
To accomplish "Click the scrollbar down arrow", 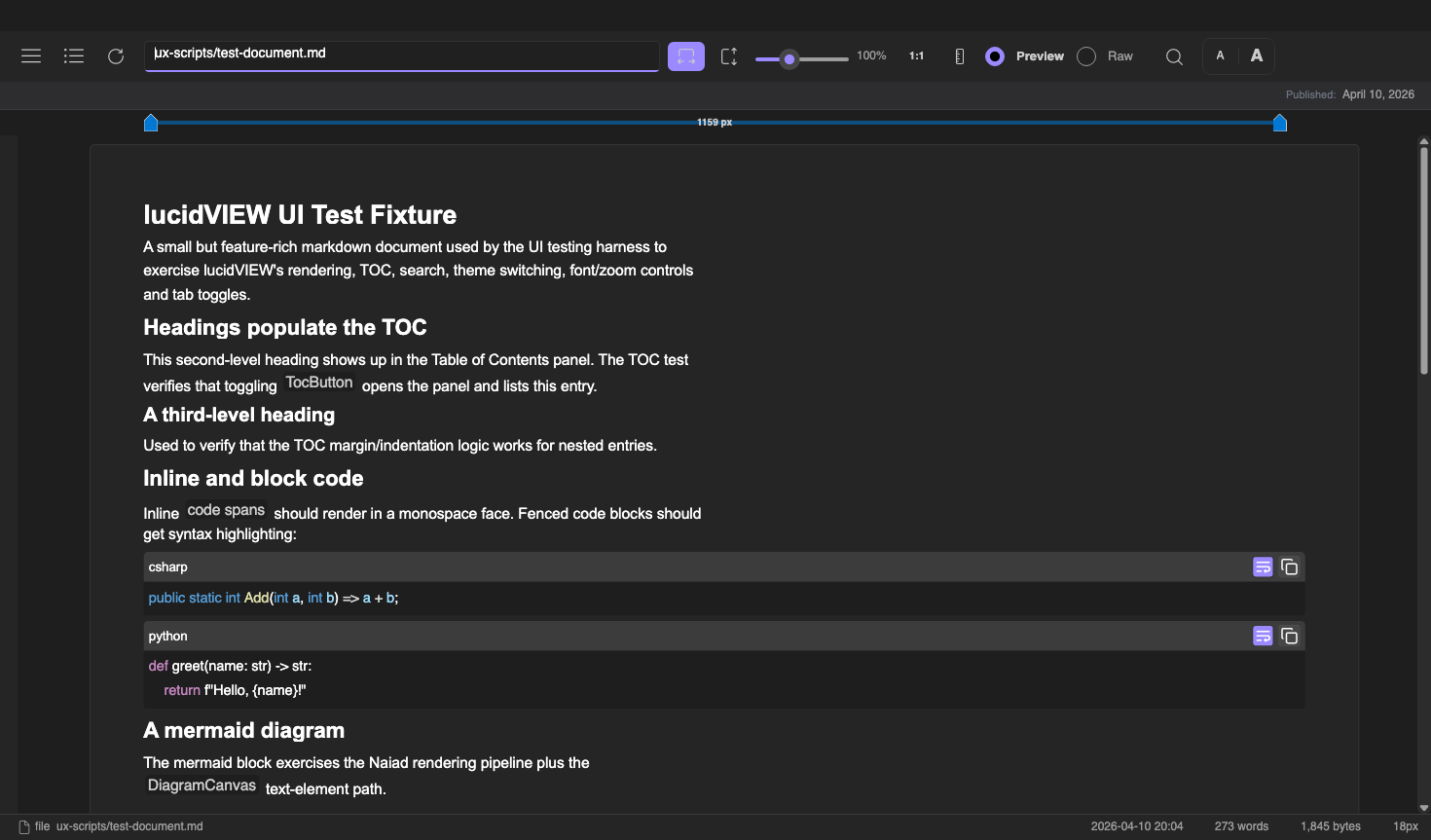I will pos(1424,808).
